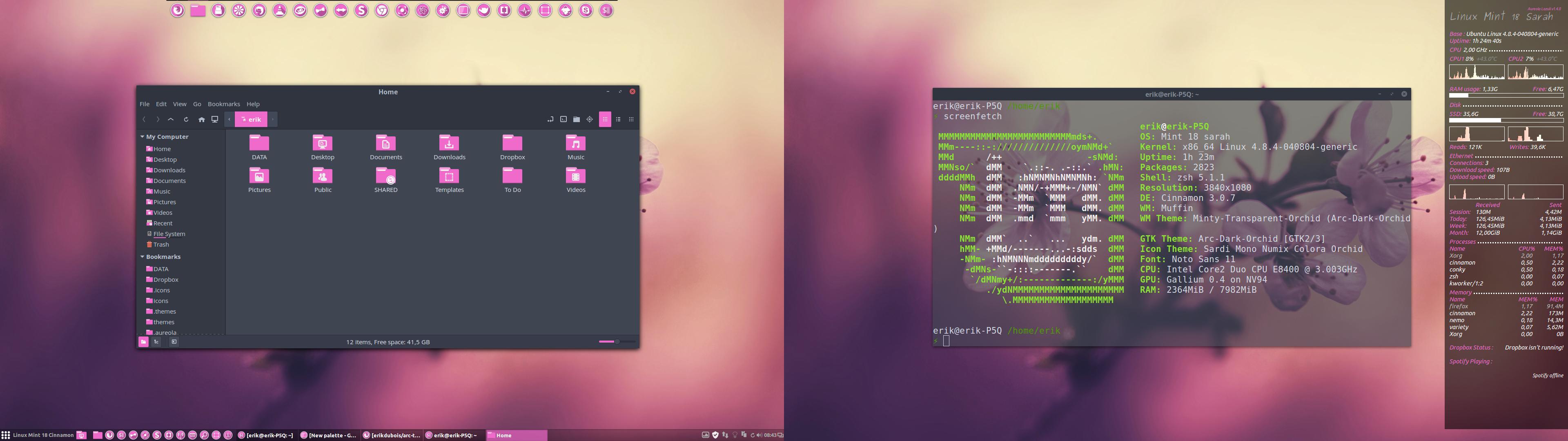Click right arrow of the path bar
The width and height of the screenshot is (1568, 441).
tap(273, 119)
